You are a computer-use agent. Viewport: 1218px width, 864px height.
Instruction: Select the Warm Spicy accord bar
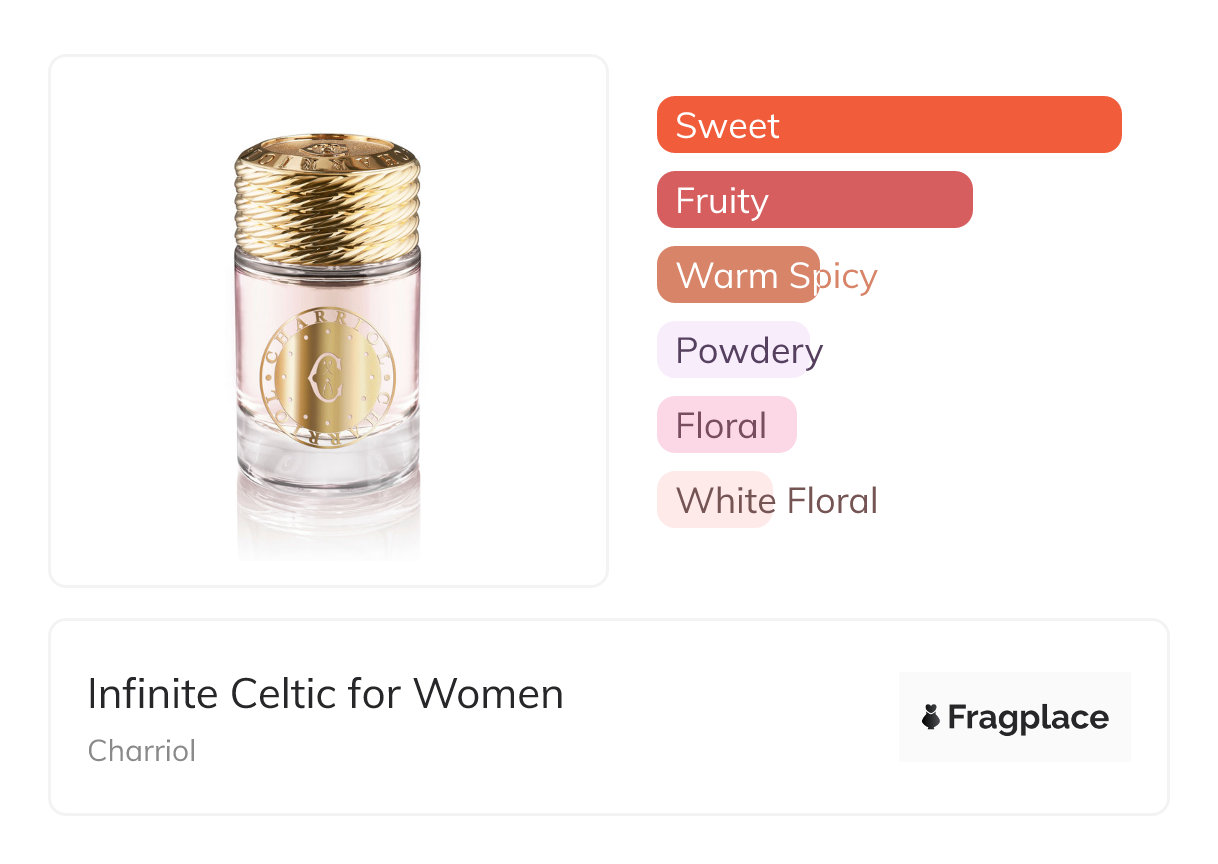738,275
